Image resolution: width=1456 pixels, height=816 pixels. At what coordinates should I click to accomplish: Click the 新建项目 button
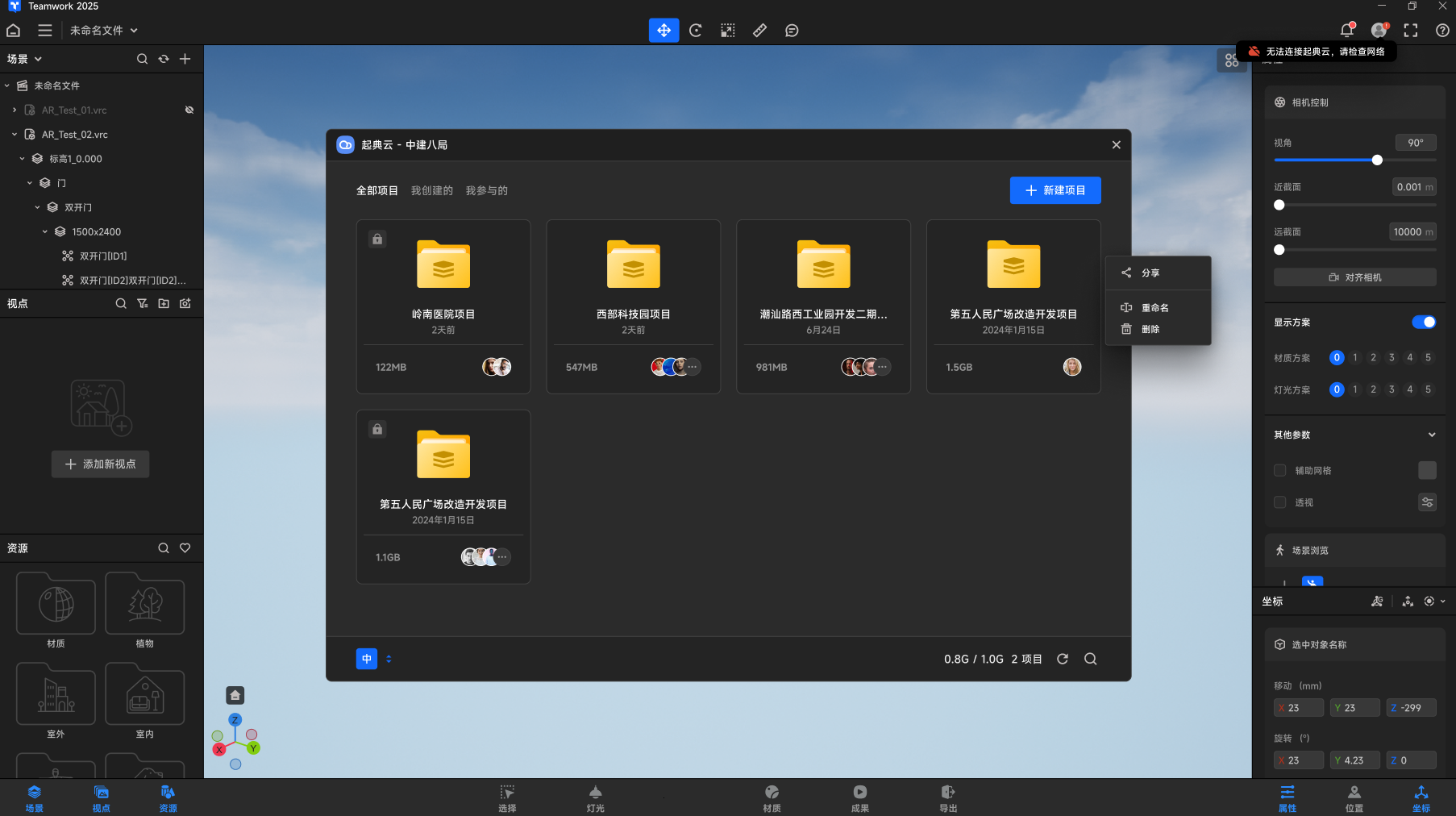[1055, 190]
